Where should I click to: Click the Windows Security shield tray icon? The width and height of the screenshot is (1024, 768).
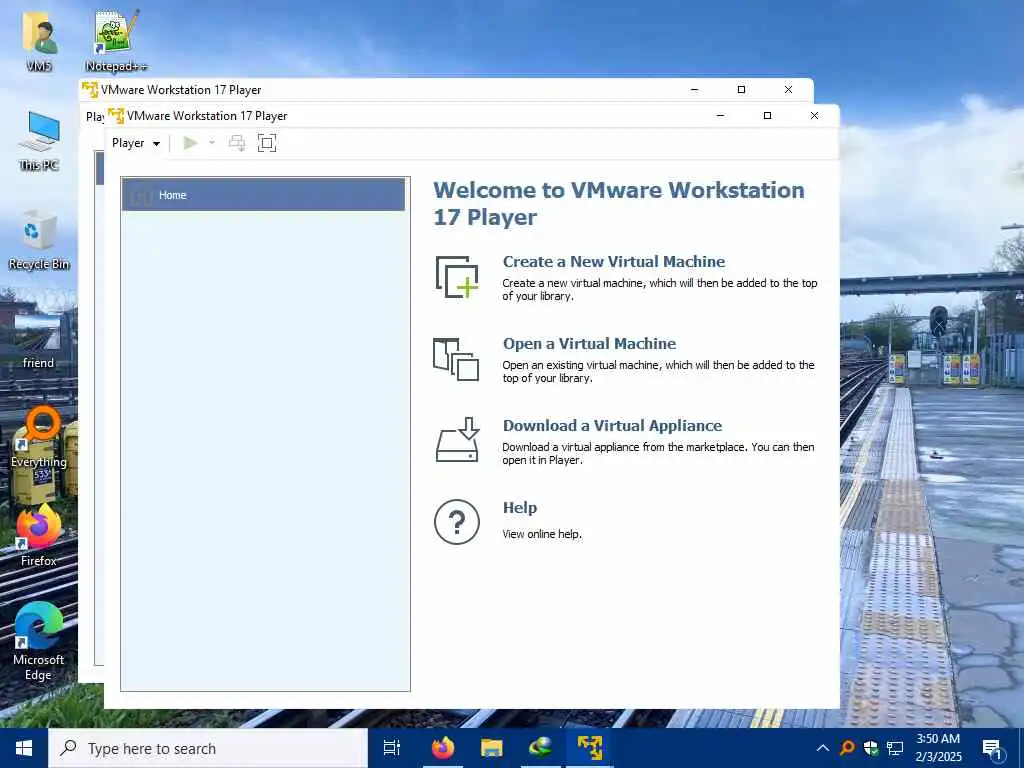871,748
